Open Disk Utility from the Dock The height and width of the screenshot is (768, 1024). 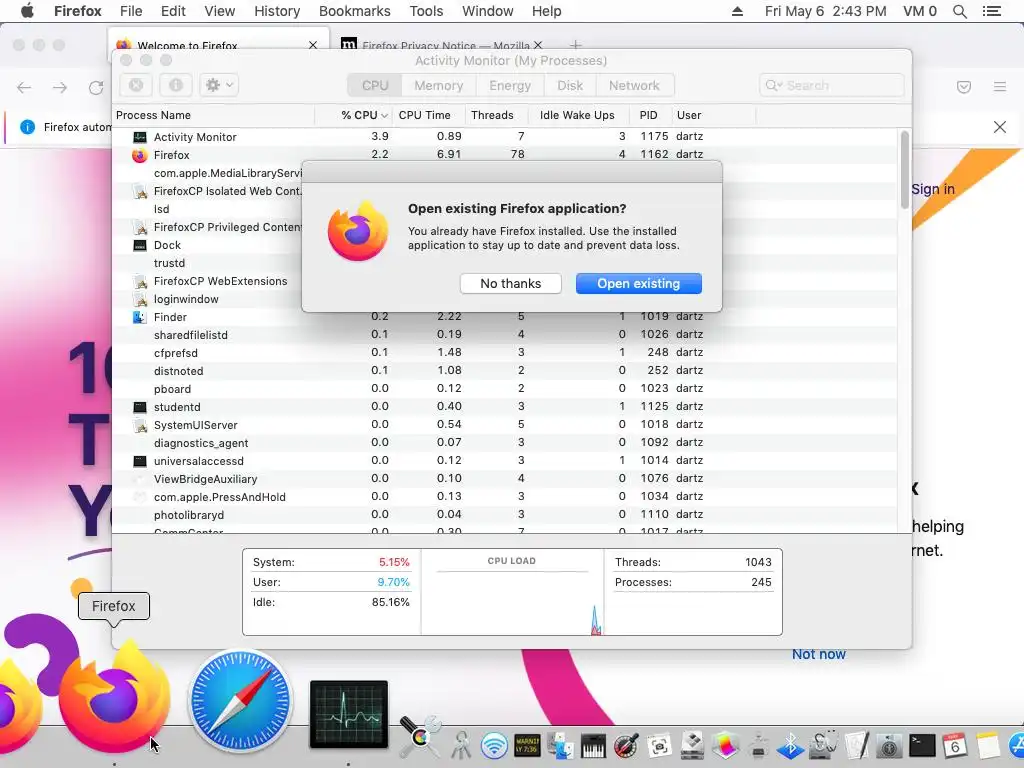click(824, 745)
